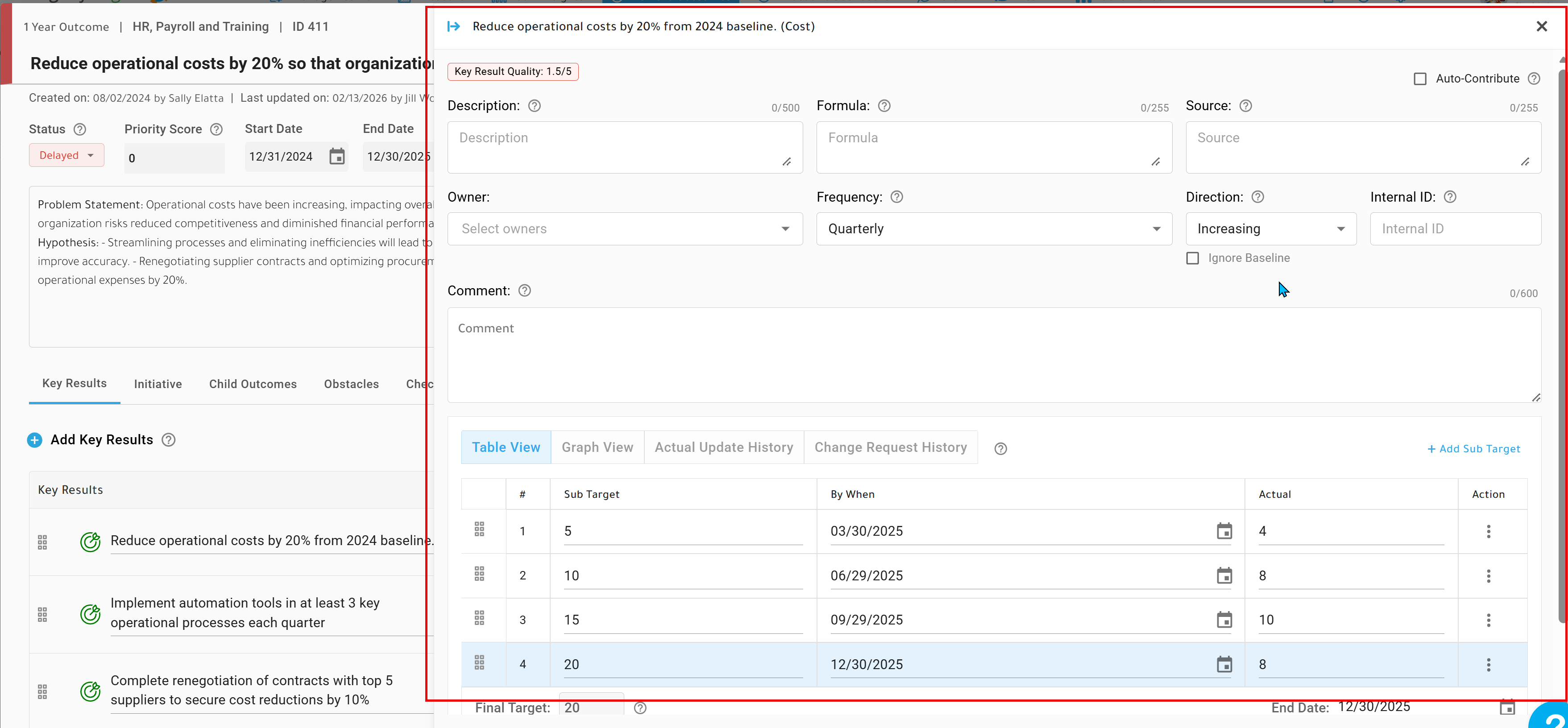Select the Obstacles tab
The width and height of the screenshot is (1568, 728).
pos(351,384)
